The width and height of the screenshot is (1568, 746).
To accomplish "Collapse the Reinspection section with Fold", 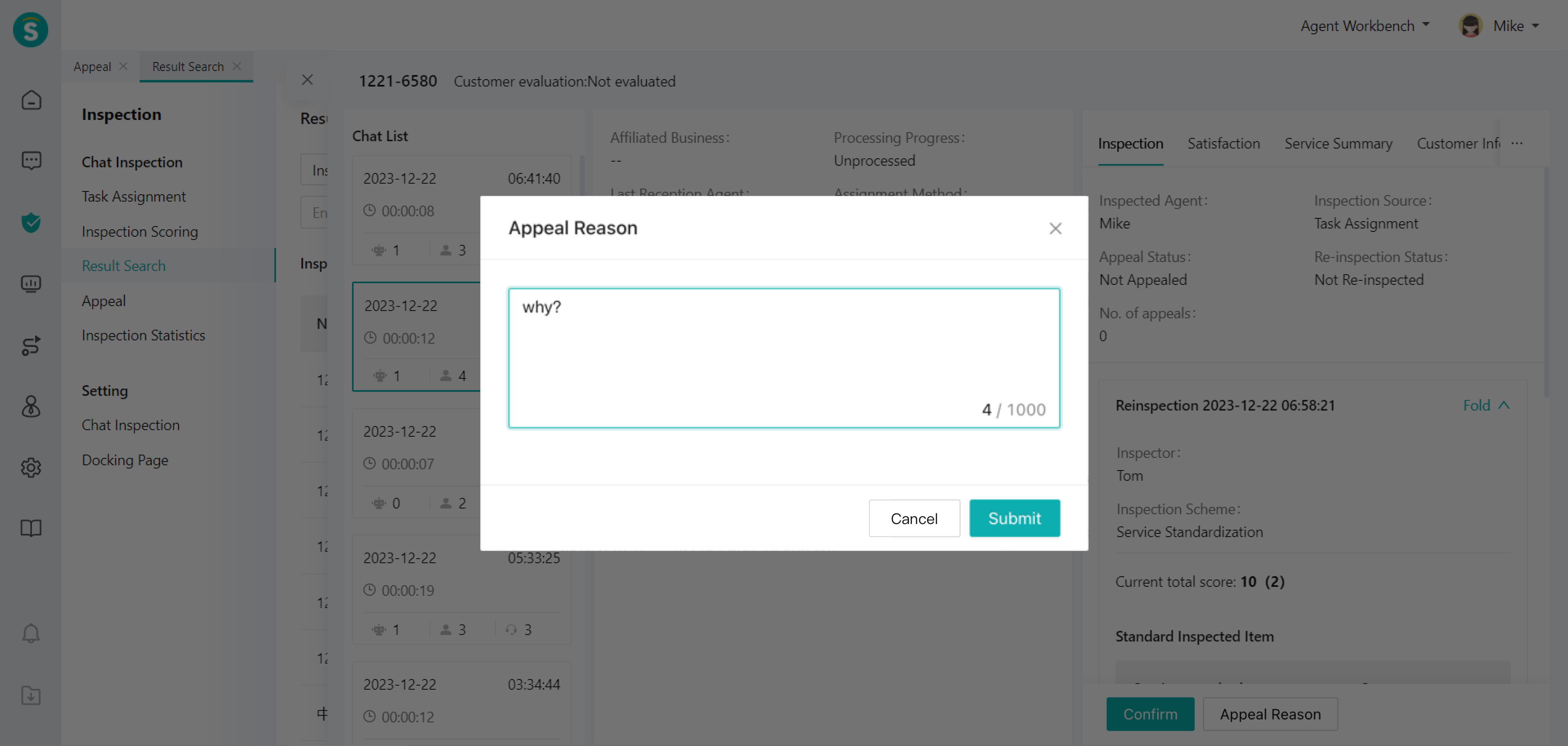I will (x=1486, y=405).
